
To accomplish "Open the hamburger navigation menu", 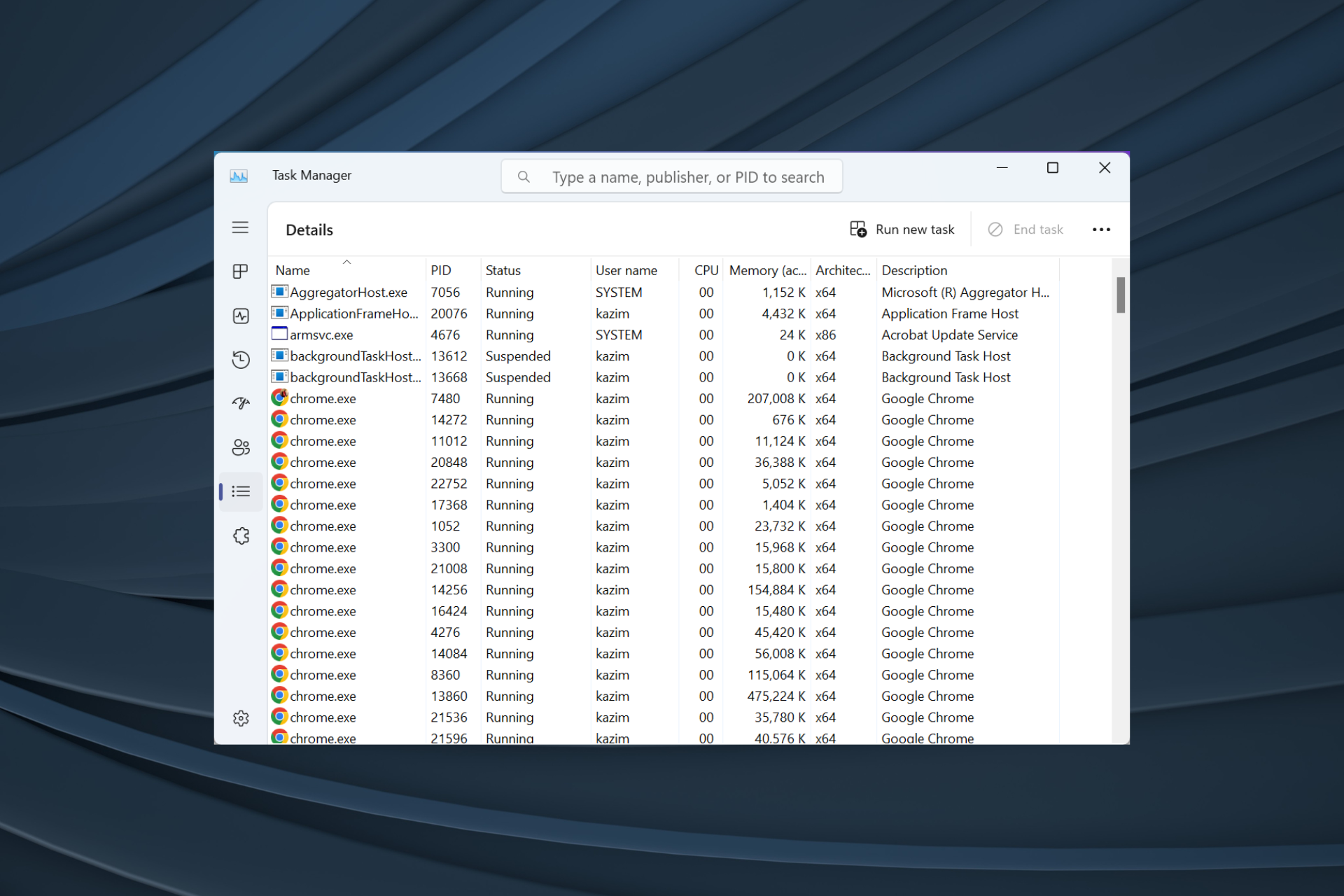I will tap(240, 227).
